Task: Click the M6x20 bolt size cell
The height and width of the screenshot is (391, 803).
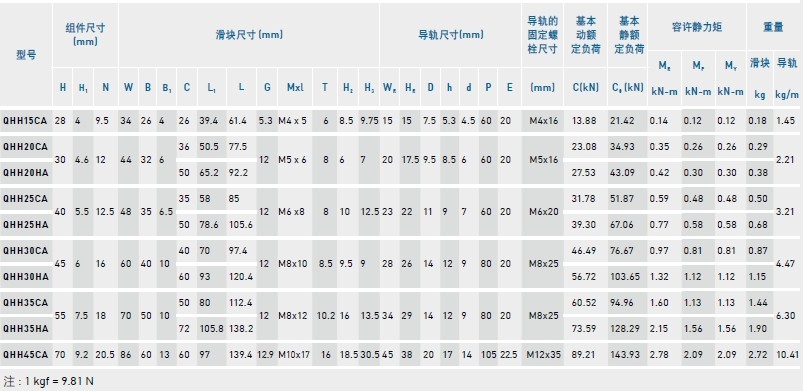Action: coord(544,212)
